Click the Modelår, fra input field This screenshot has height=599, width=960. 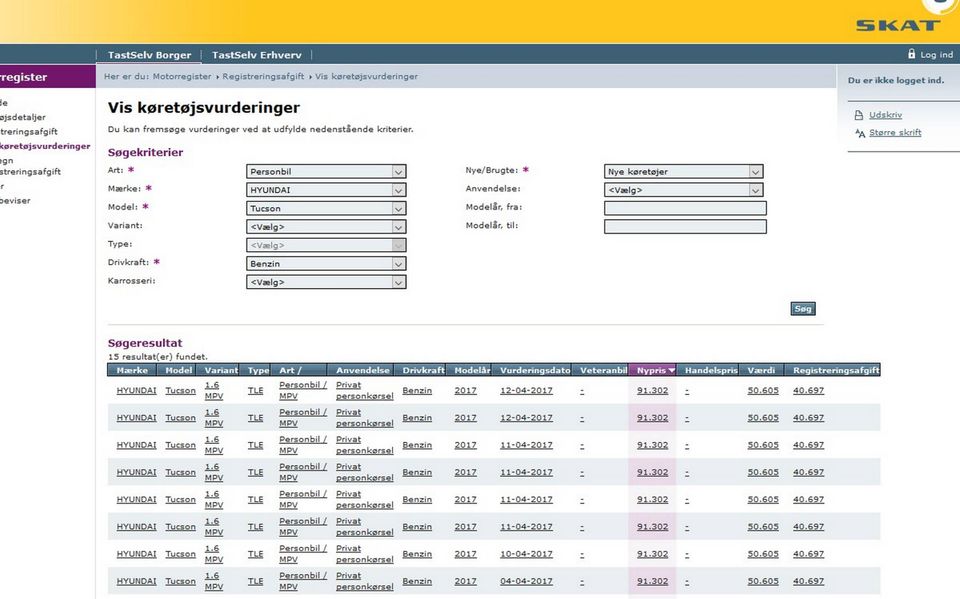click(x=685, y=208)
